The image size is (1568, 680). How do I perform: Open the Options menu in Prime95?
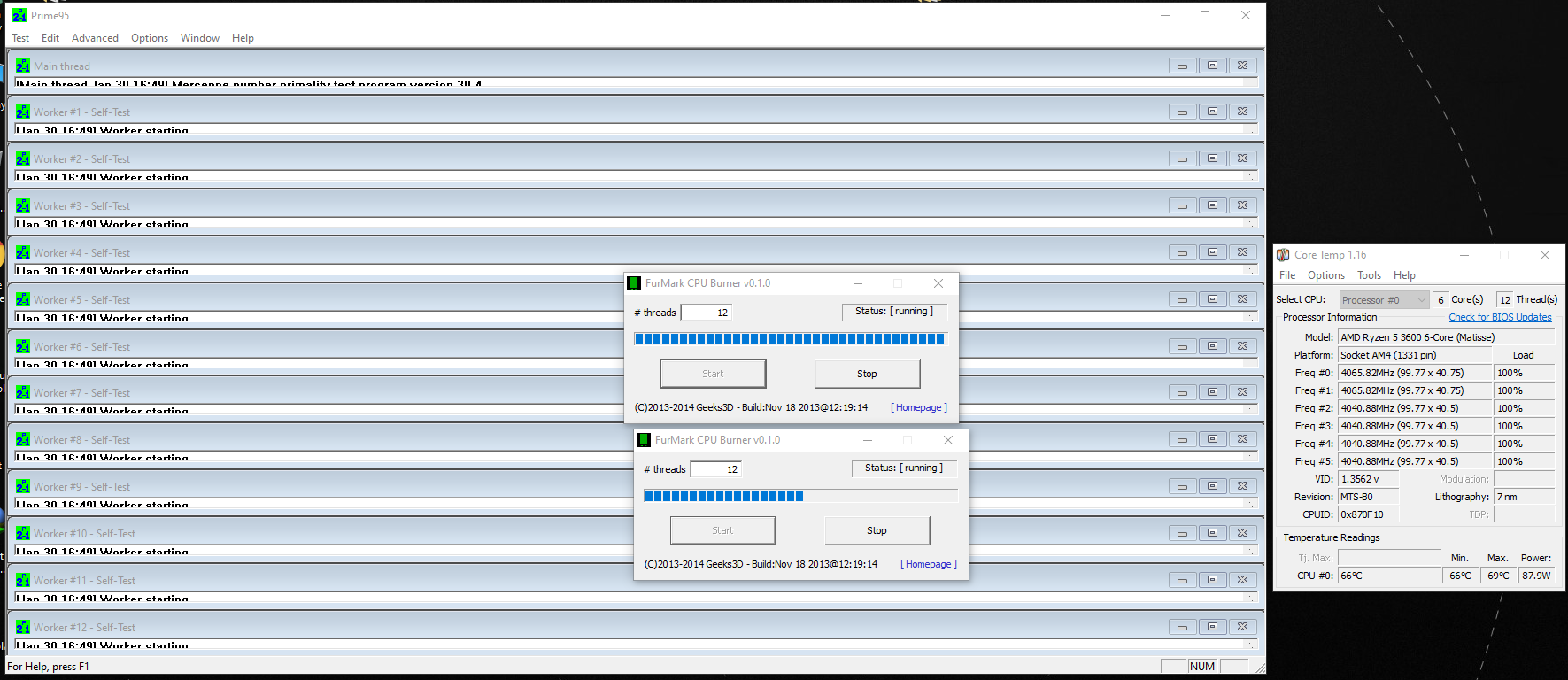click(x=150, y=38)
